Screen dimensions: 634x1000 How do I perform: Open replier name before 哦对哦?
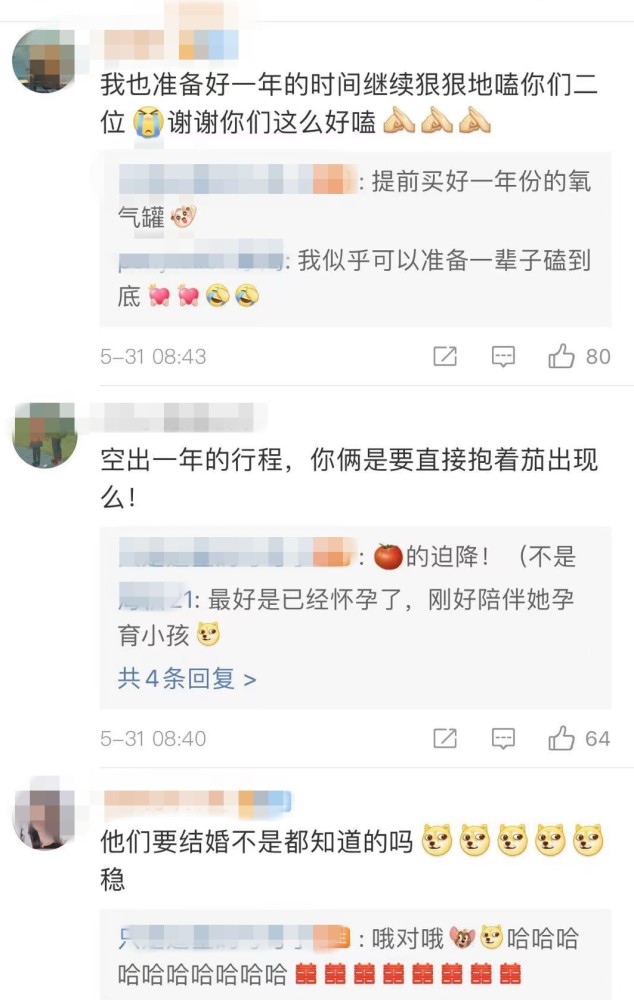coord(235,936)
